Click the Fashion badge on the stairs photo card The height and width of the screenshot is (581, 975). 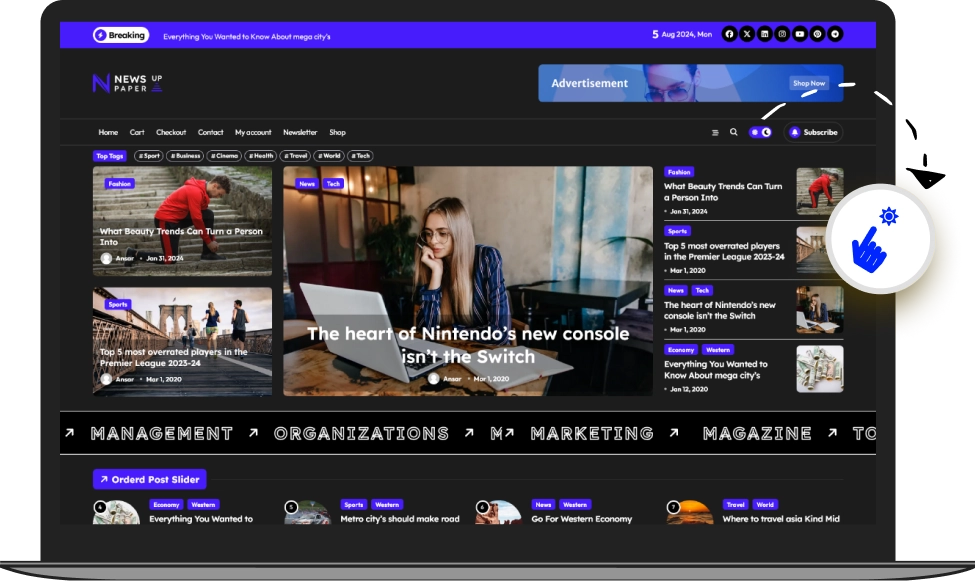tap(119, 184)
